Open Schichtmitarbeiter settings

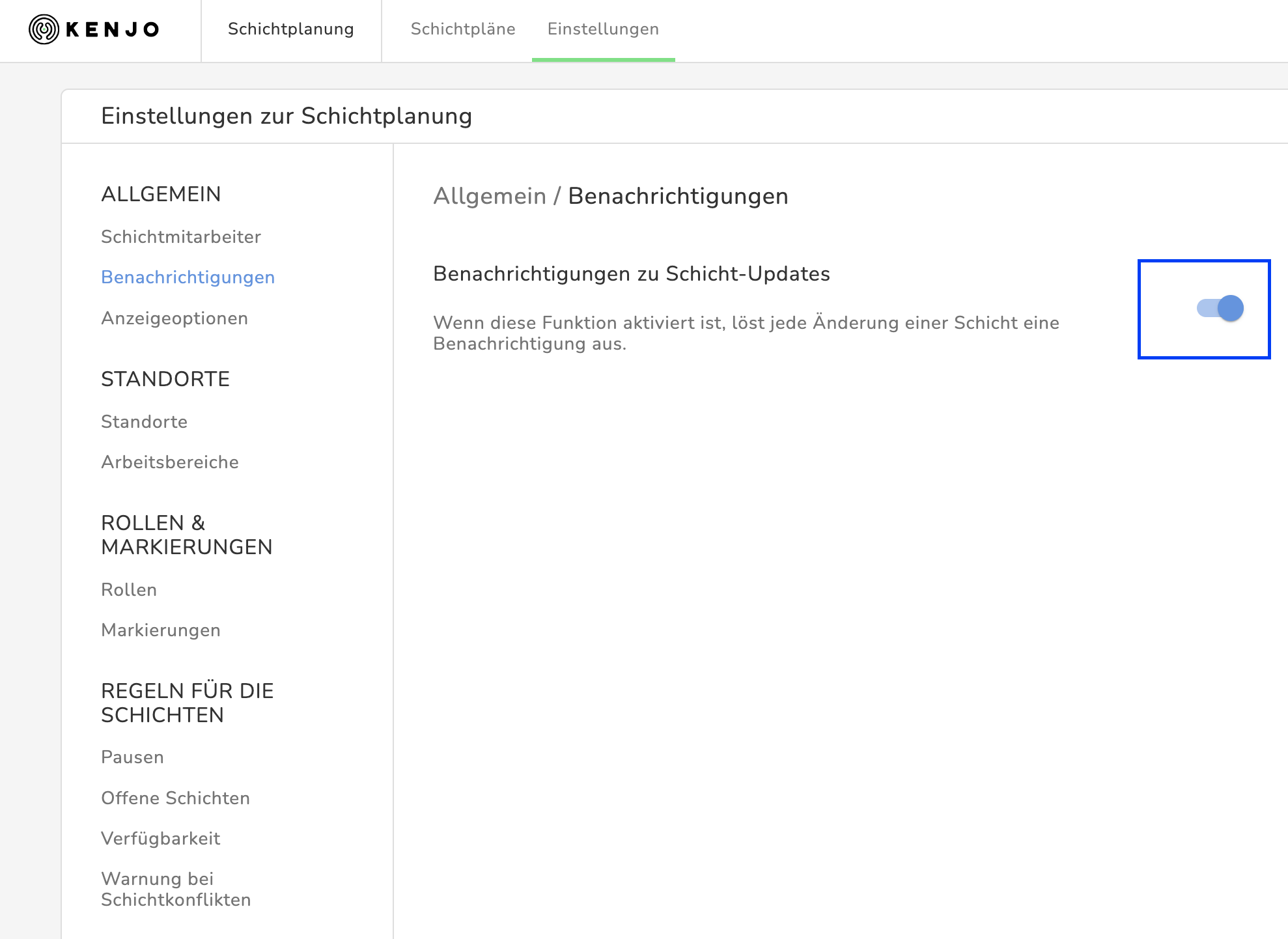180,237
